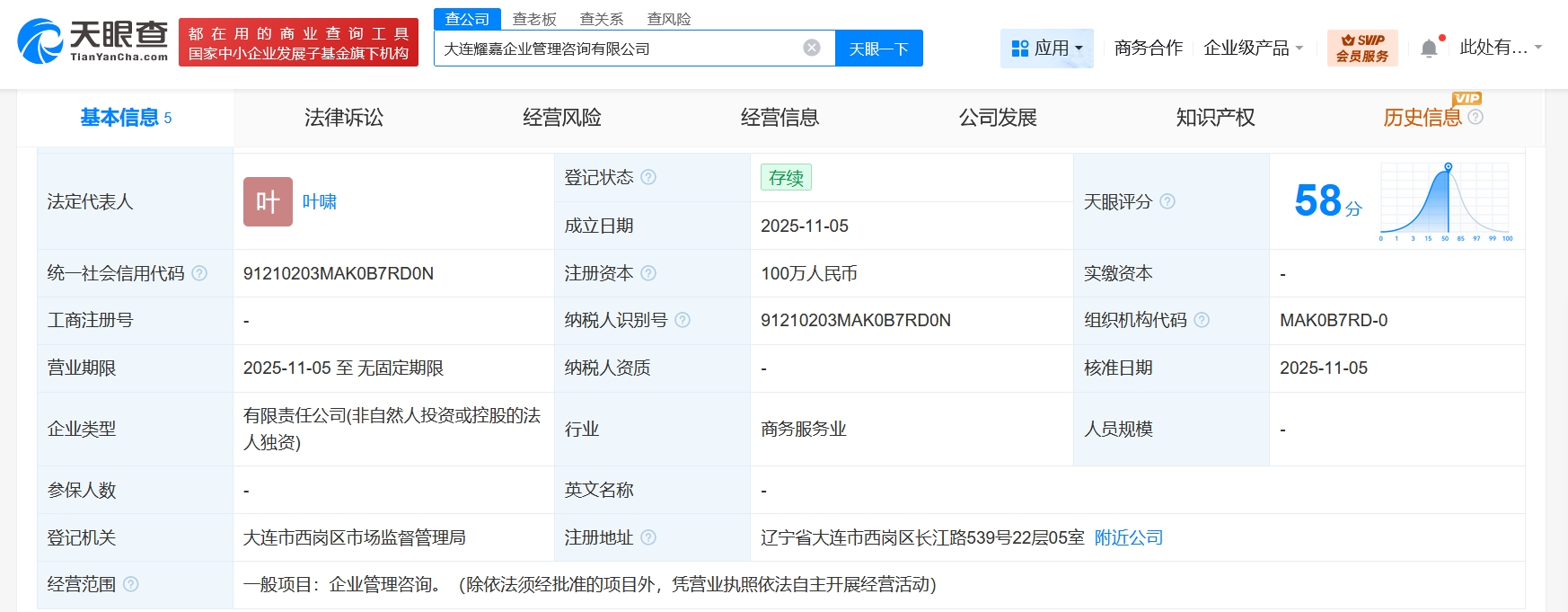Click help icon next to 统一社会信用代码
1568x612 pixels.
pos(199,273)
